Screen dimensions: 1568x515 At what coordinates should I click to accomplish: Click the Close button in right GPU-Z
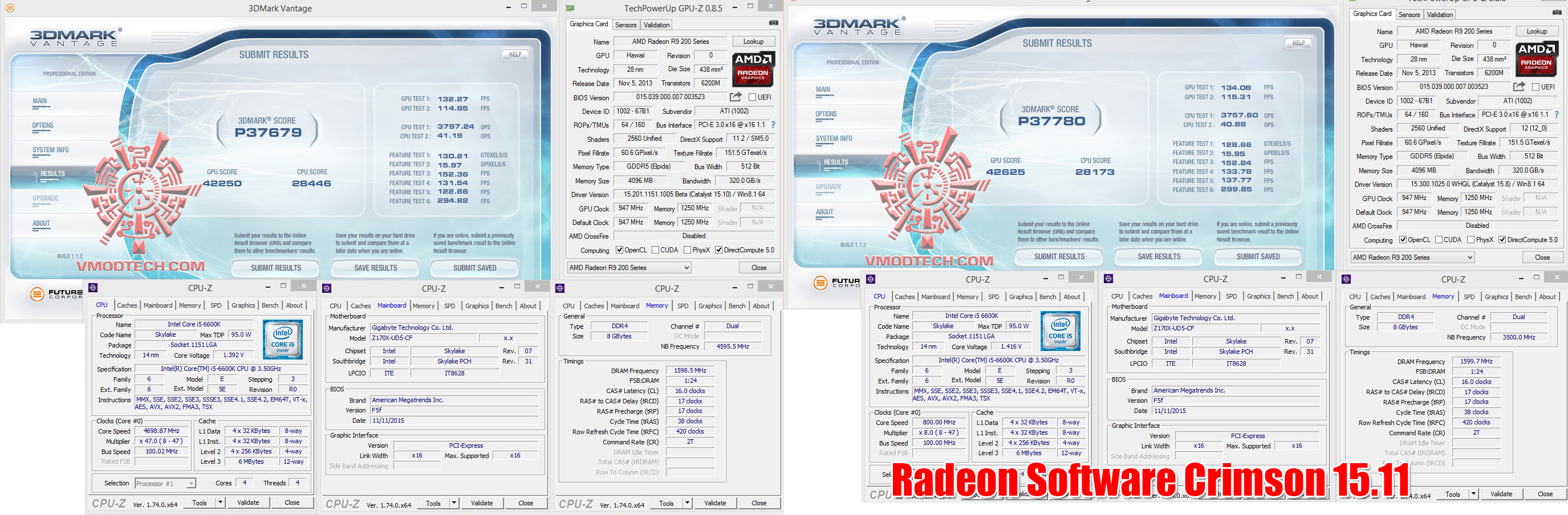pyautogui.click(x=1542, y=257)
